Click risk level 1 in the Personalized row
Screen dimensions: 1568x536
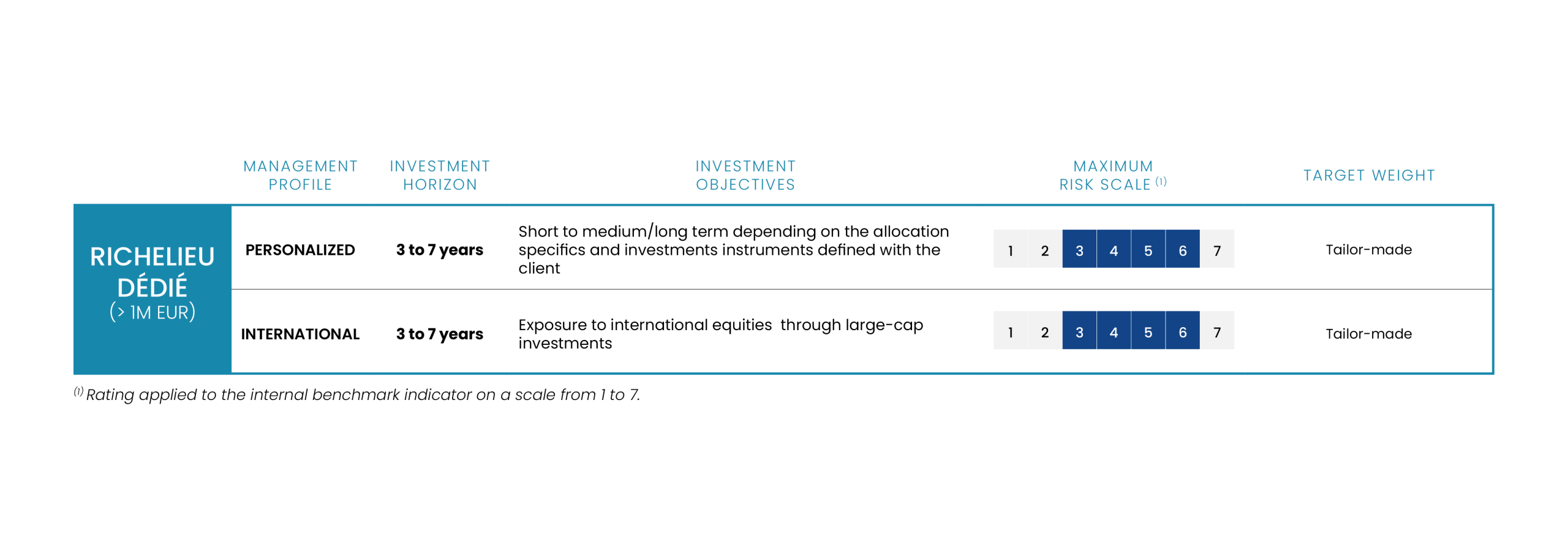pos(1011,250)
